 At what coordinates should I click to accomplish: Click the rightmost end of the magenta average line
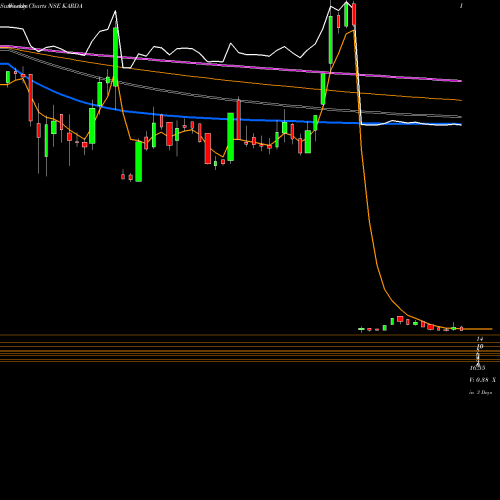[461, 81]
